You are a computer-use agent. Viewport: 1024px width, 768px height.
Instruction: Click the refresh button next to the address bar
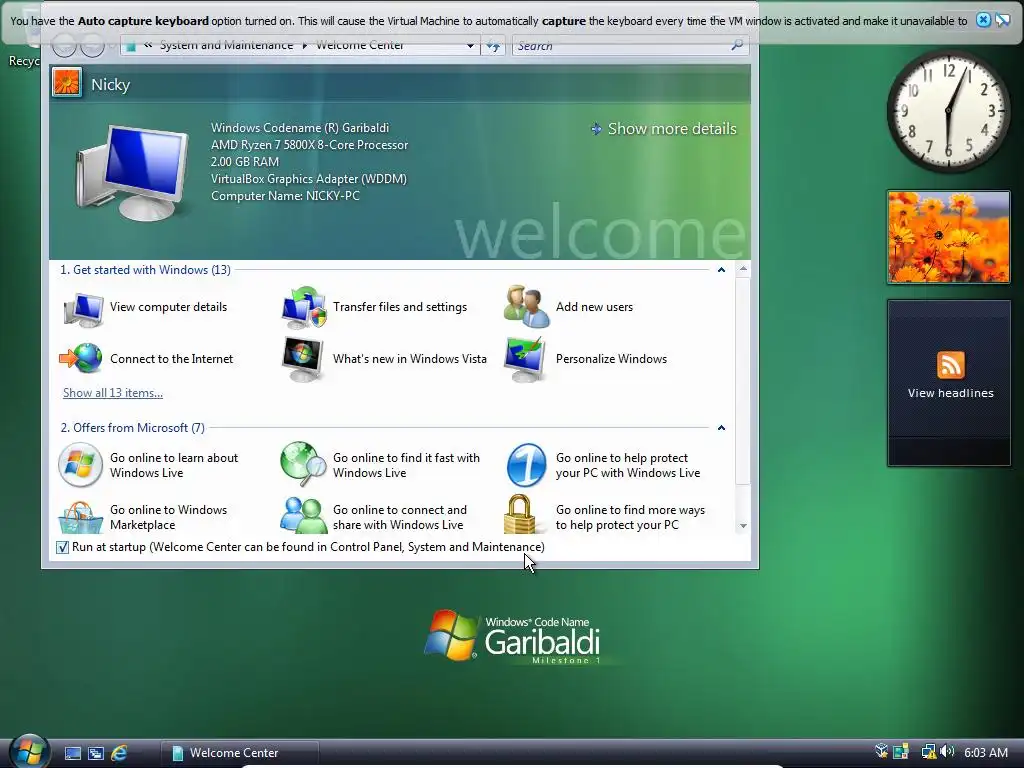click(x=493, y=46)
